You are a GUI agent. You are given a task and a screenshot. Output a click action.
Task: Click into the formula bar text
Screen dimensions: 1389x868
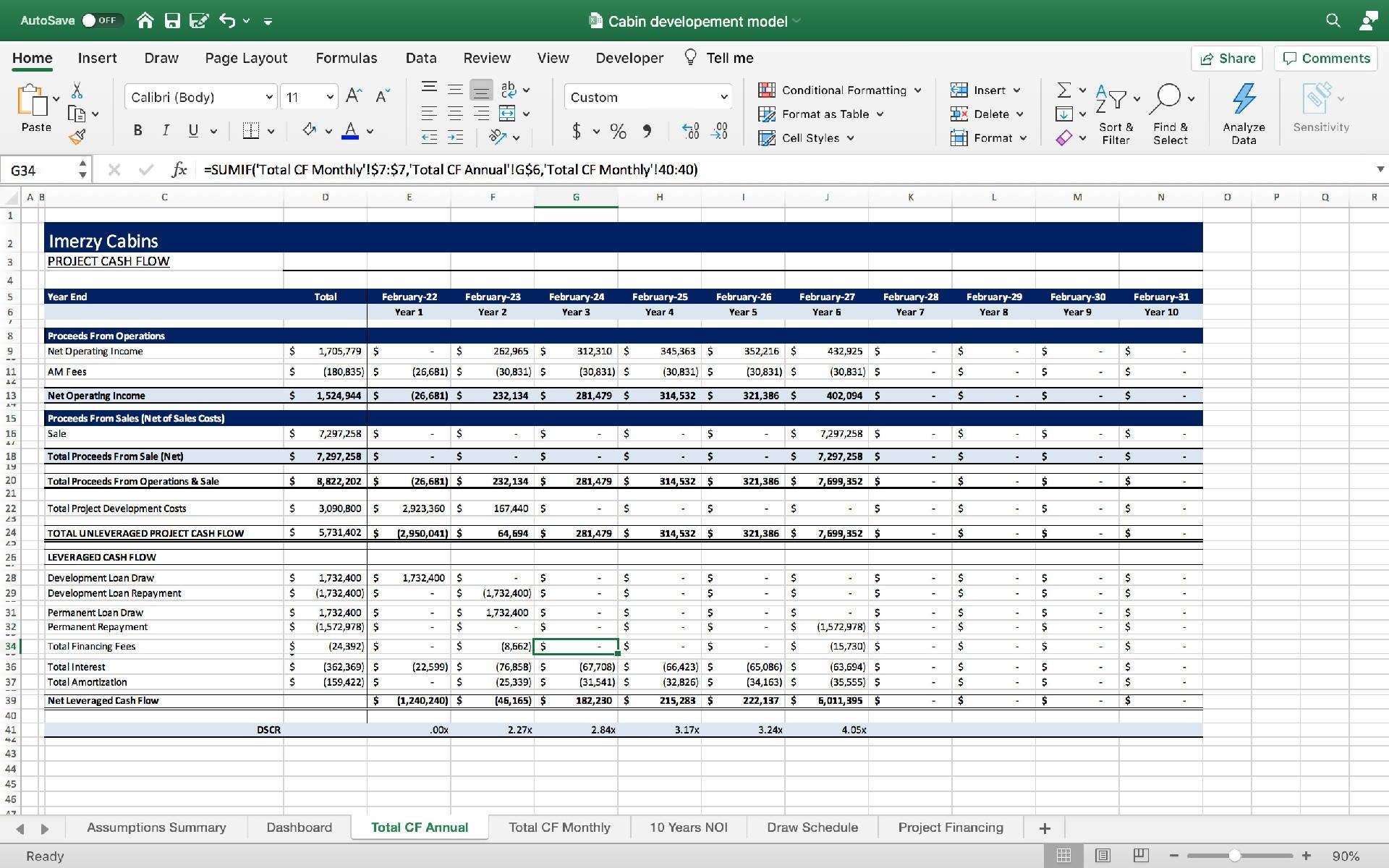click(451, 169)
